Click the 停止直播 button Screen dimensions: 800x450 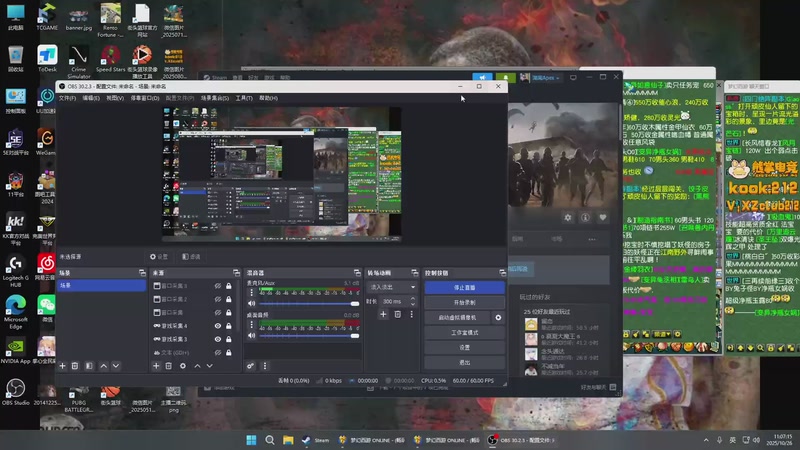(x=464, y=288)
